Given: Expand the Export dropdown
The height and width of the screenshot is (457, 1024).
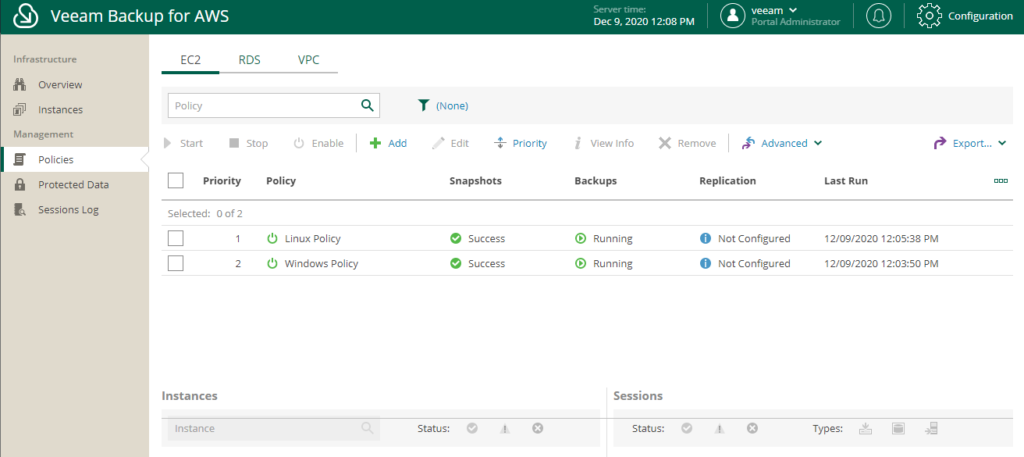Looking at the screenshot, I should [x=970, y=143].
